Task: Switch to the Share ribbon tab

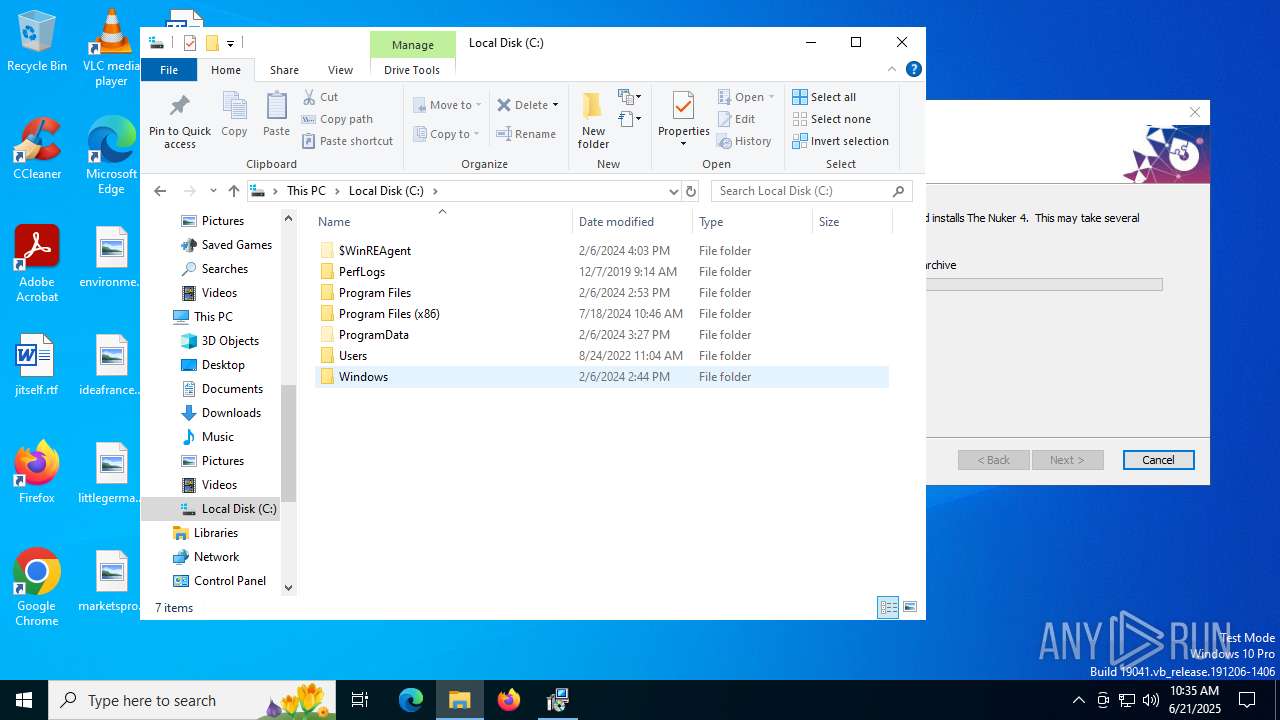Action: click(x=284, y=70)
